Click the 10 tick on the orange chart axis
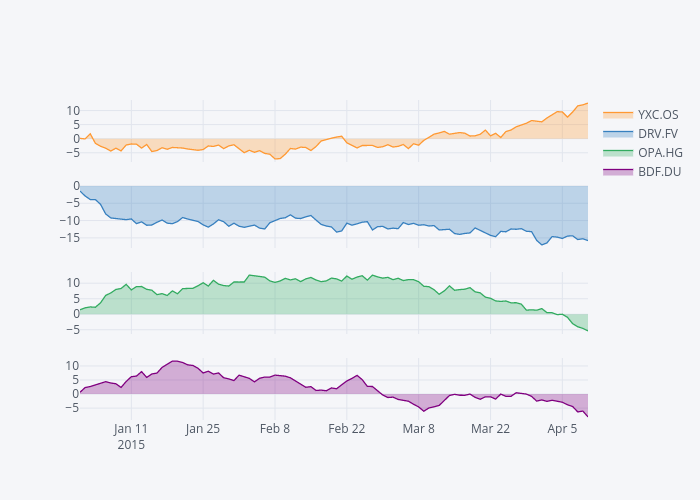 point(72,110)
